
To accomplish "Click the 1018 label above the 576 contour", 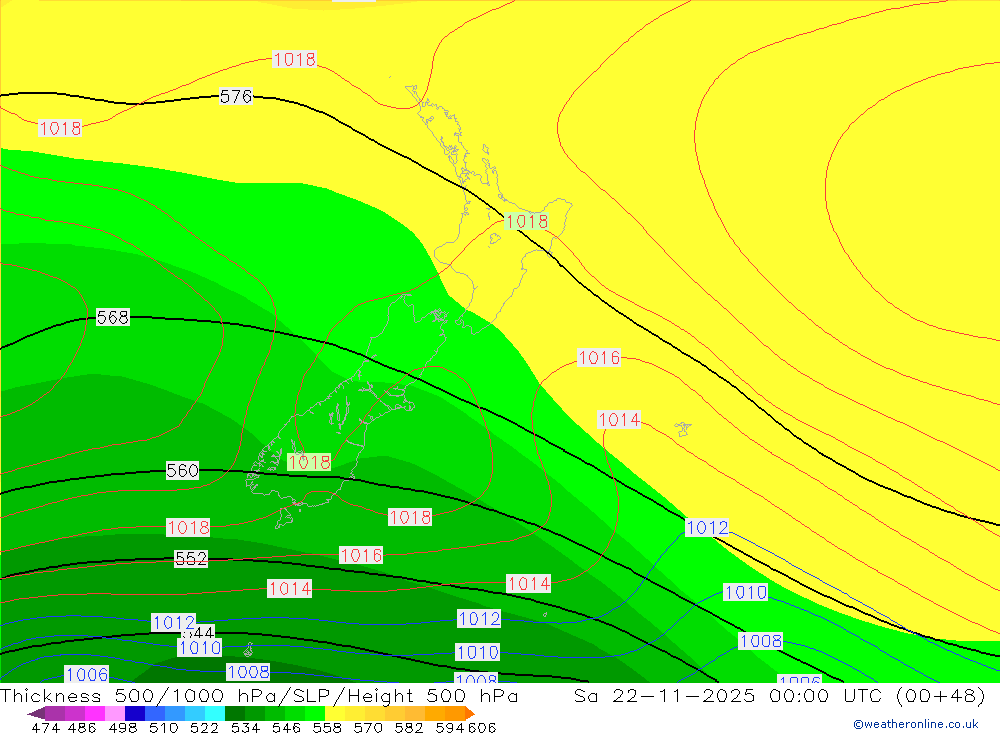I will coord(294,59).
